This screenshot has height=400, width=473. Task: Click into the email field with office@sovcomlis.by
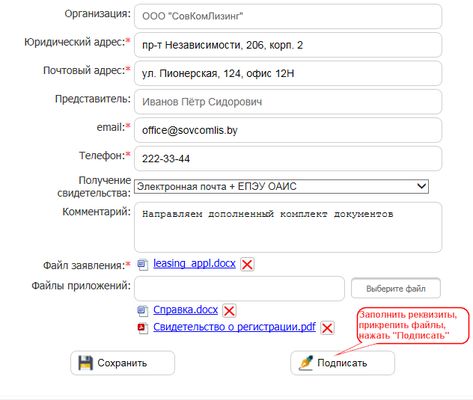(288, 130)
